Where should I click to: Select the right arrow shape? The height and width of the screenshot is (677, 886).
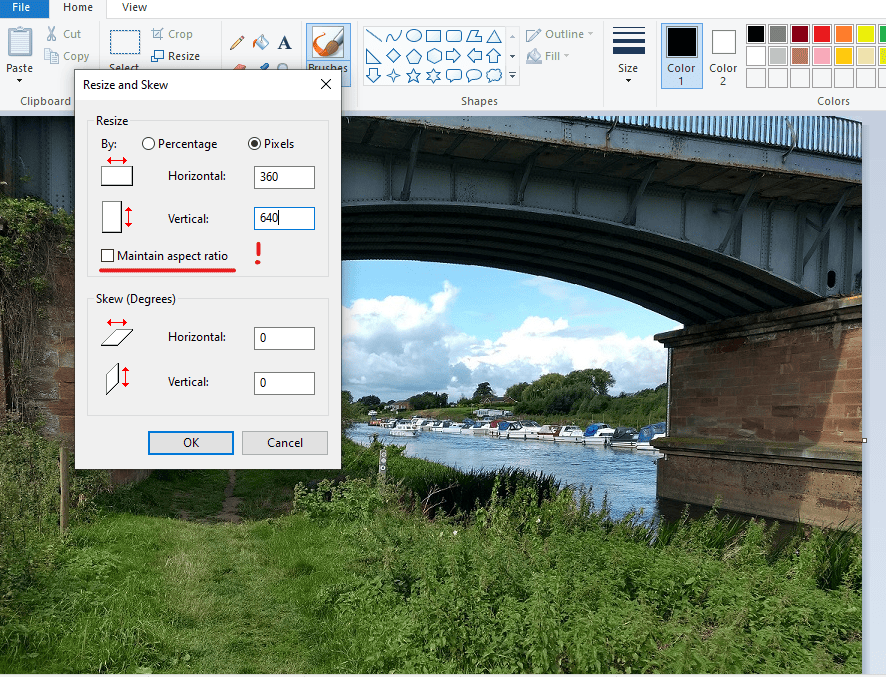pos(453,56)
